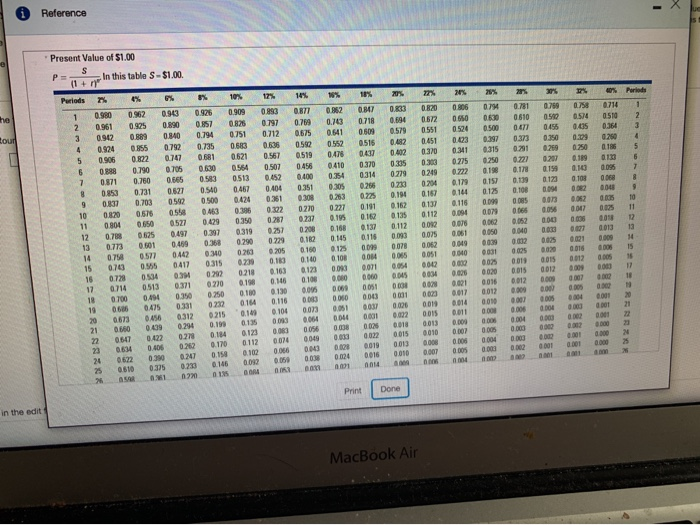Click value 0.322 in period 10, 12% column
This screenshot has height=525, width=700.
(275, 209)
